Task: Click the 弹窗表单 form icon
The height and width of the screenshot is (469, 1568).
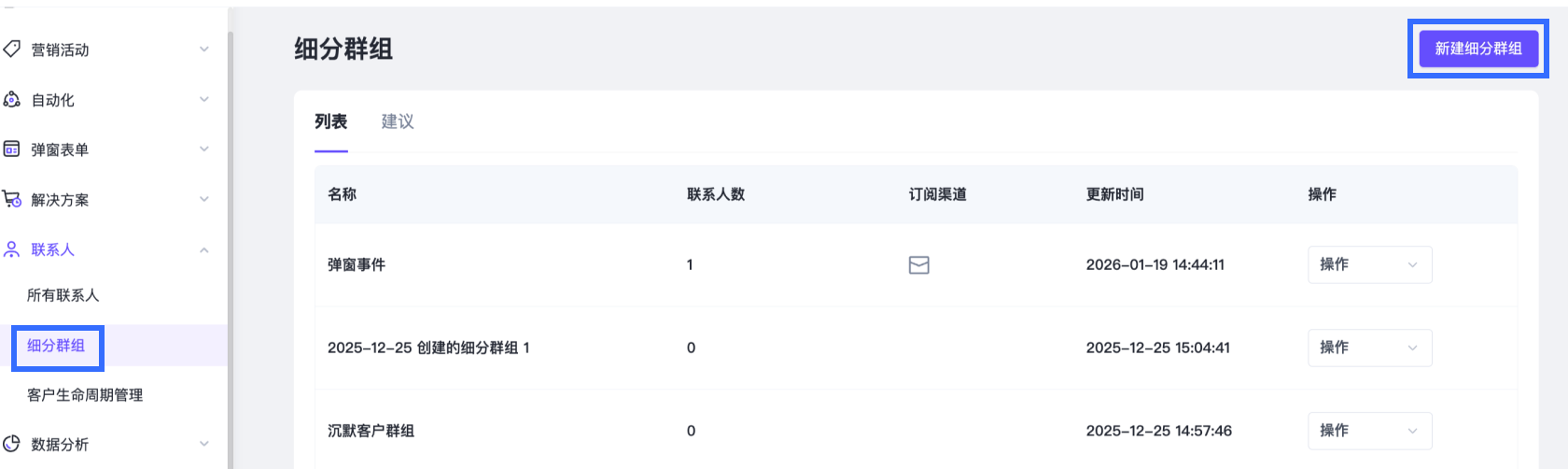Action: coord(12,149)
